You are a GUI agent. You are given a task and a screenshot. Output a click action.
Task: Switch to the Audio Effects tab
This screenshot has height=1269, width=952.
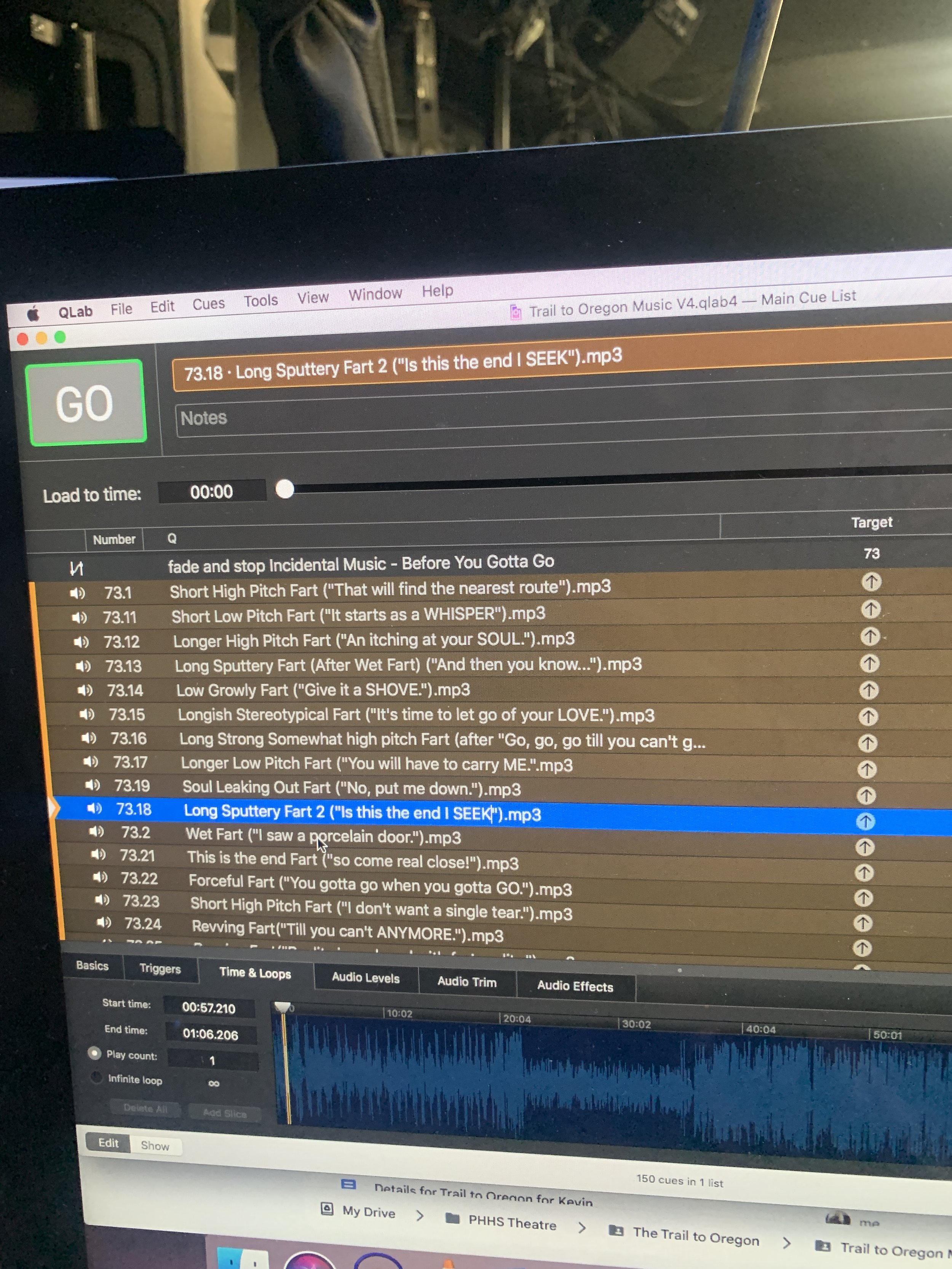click(x=575, y=986)
